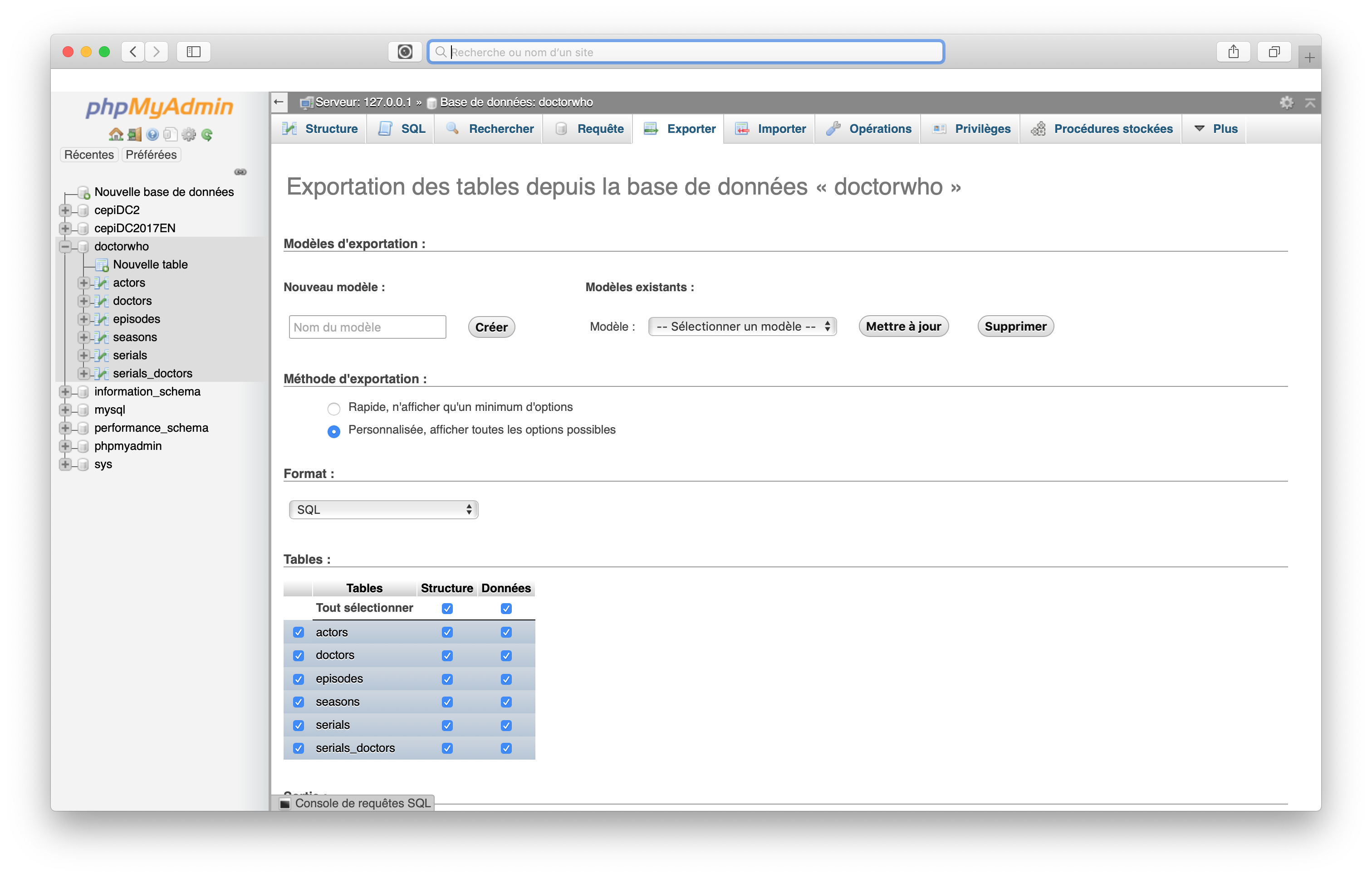The height and width of the screenshot is (878, 1372).
Task: Select the Rapide export method
Action: [x=333, y=408]
